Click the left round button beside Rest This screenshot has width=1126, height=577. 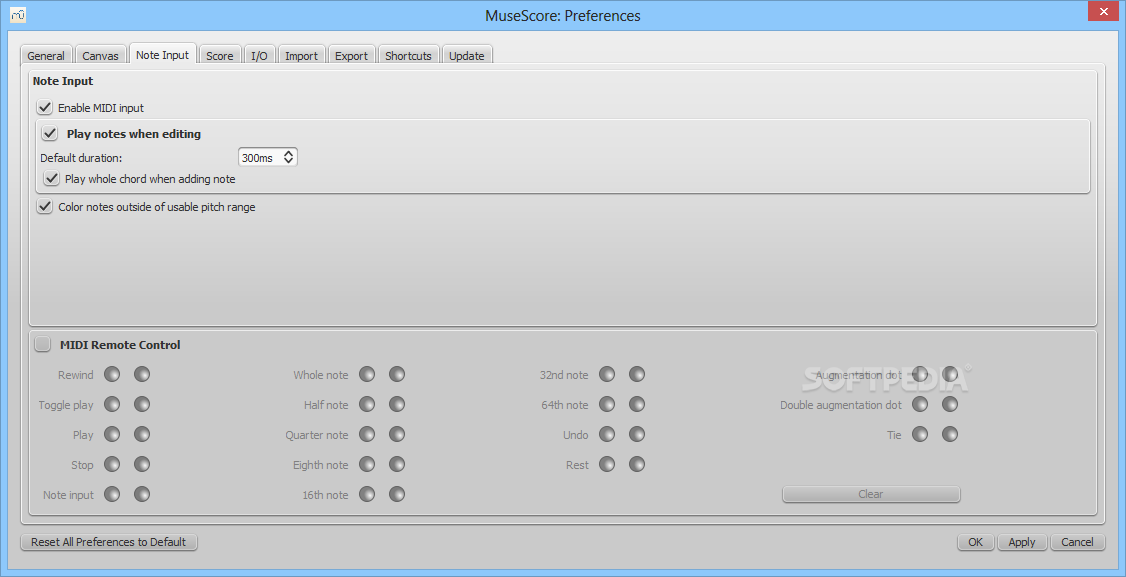pos(607,464)
